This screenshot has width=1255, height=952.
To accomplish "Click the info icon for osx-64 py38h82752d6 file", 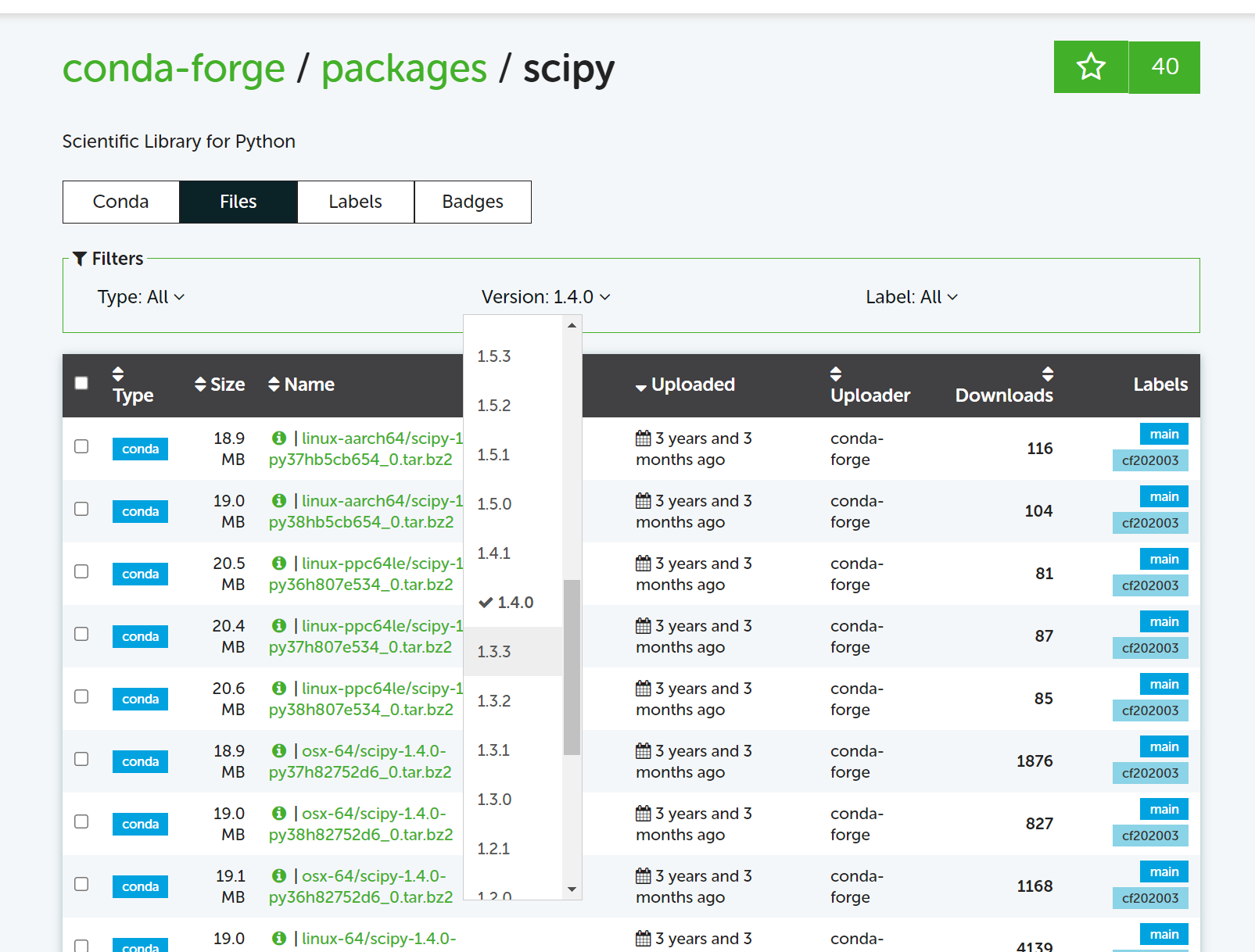I will [x=279, y=814].
